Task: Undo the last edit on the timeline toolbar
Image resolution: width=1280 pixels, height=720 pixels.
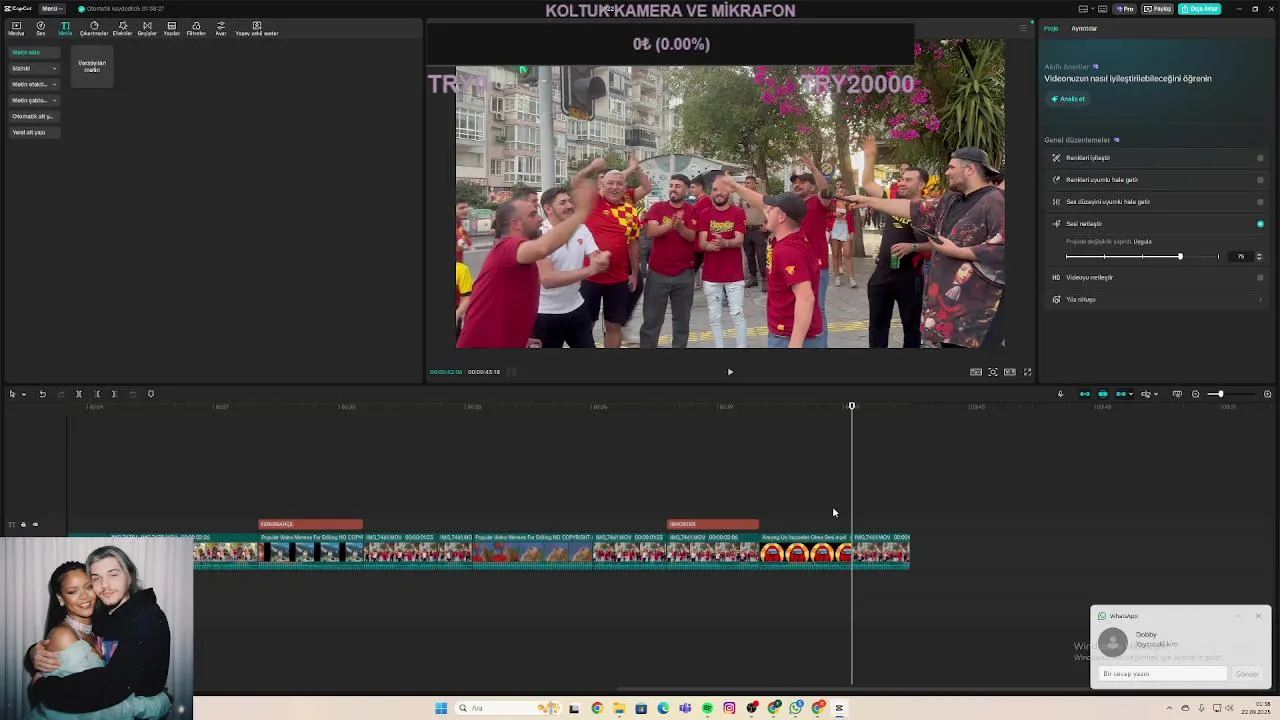Action: coord(42,394)
